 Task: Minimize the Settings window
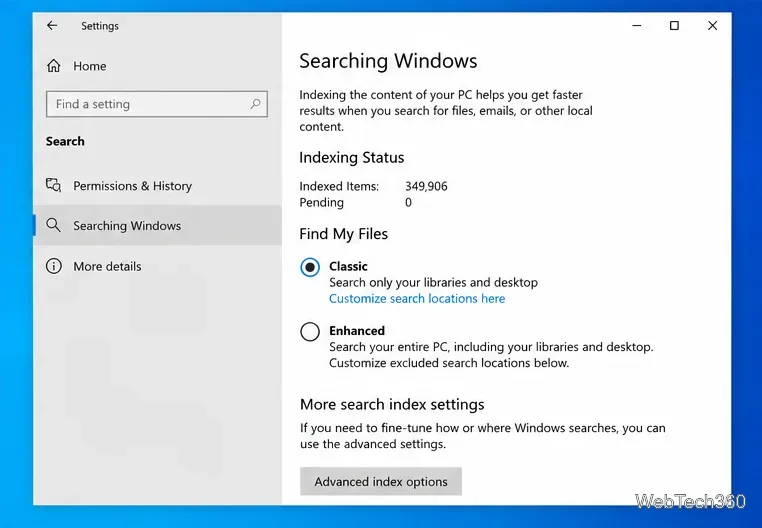click(637, 26)
